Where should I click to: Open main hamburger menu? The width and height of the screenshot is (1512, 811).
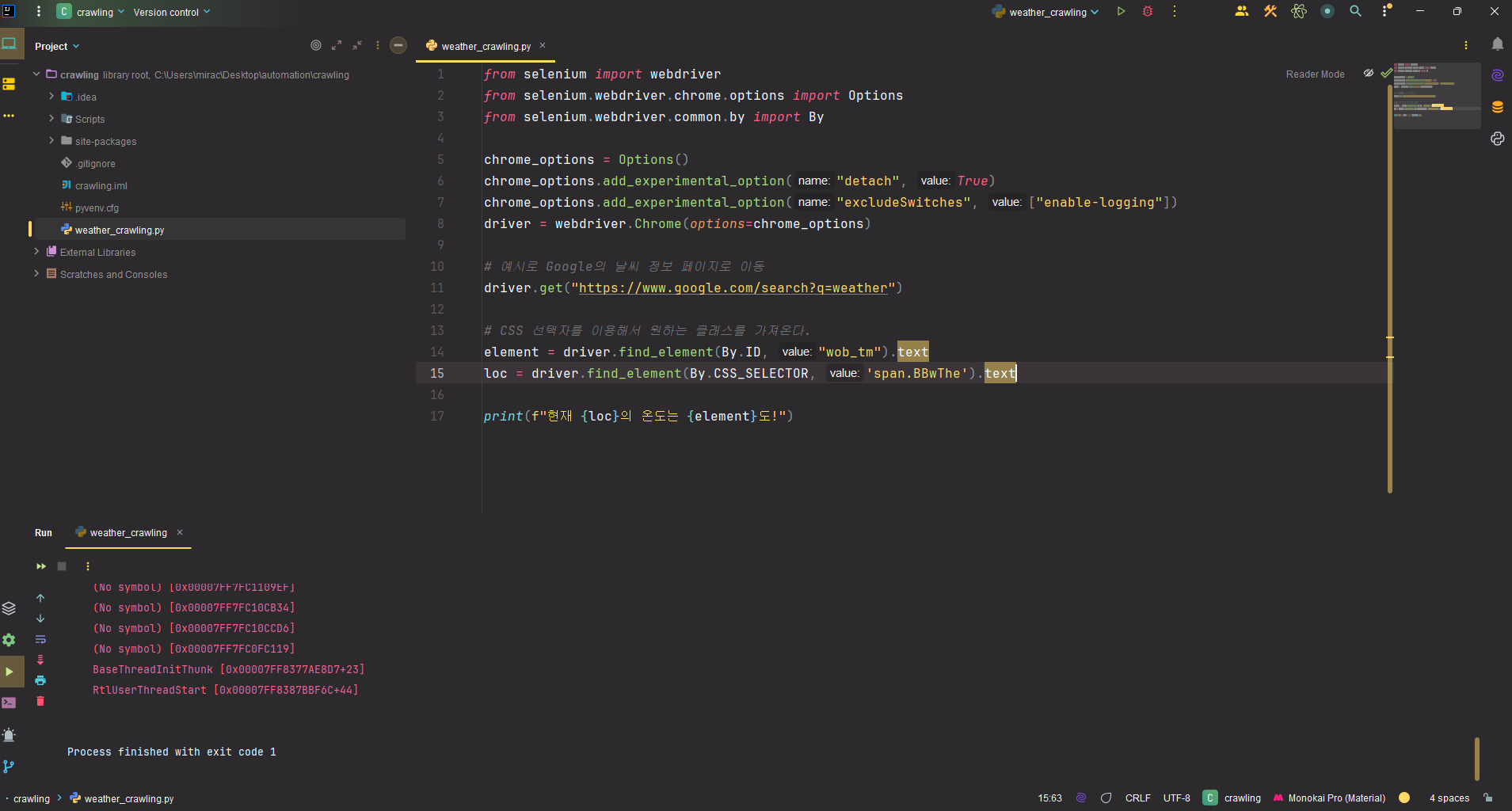click(x=38, y=12)
